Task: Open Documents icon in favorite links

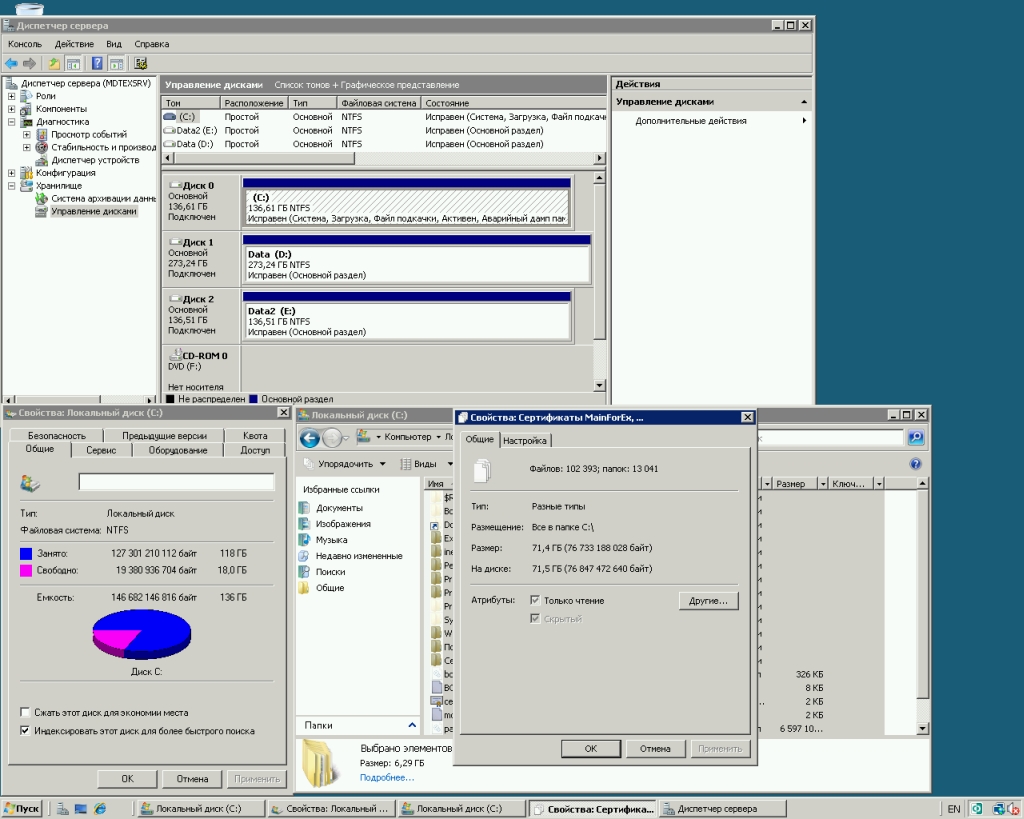Action: tap(304, 507)
